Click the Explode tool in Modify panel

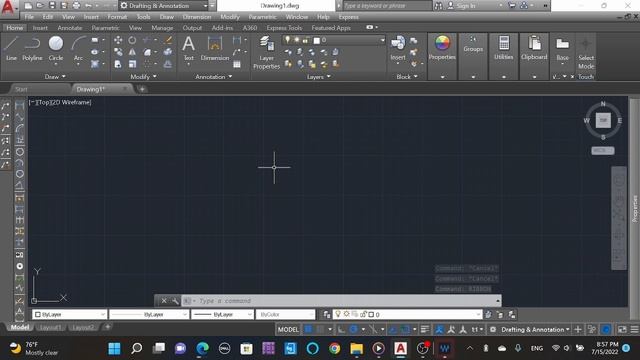tap(168, 52)
